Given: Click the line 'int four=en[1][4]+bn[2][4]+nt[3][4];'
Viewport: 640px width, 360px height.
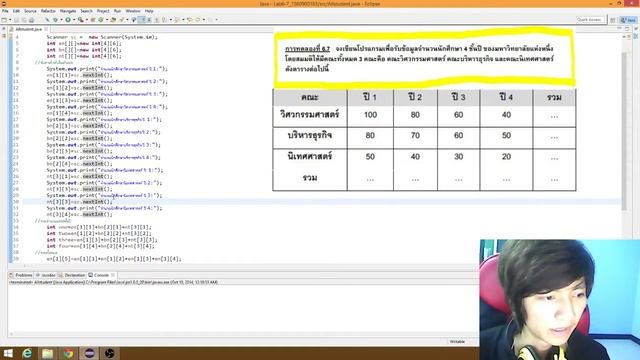Looking at the screenshot, I should 100,246.
